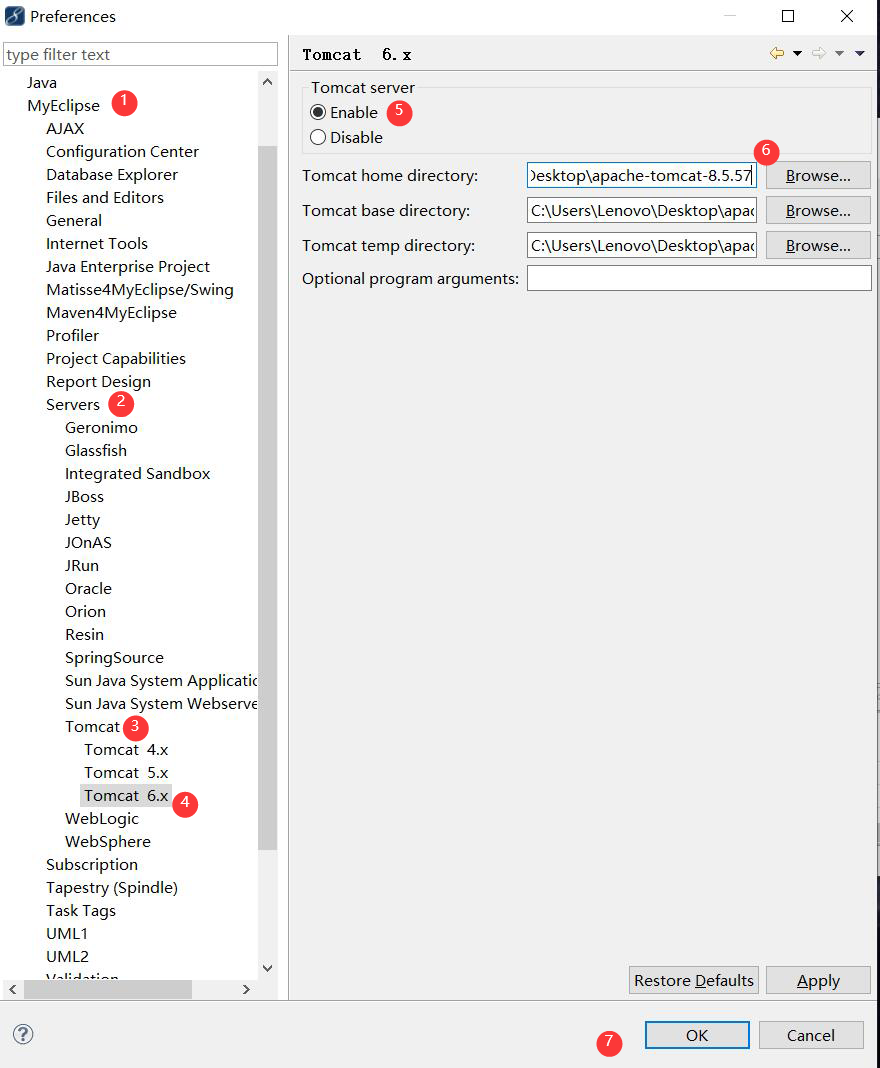The image size is (880, 1068).
Task: Select Resin server entry
Action: 84,634
